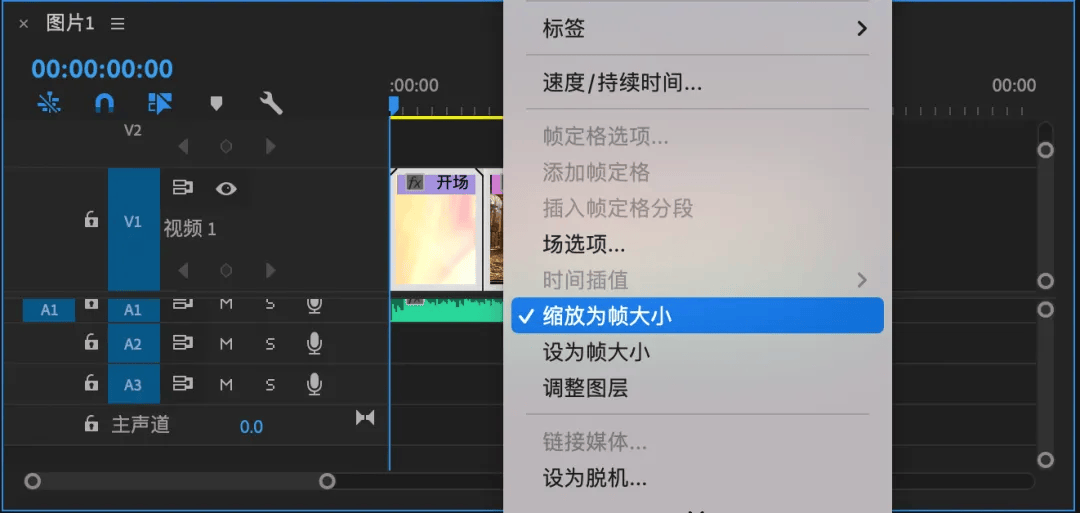Solo audio track A3

click(270, 384)
